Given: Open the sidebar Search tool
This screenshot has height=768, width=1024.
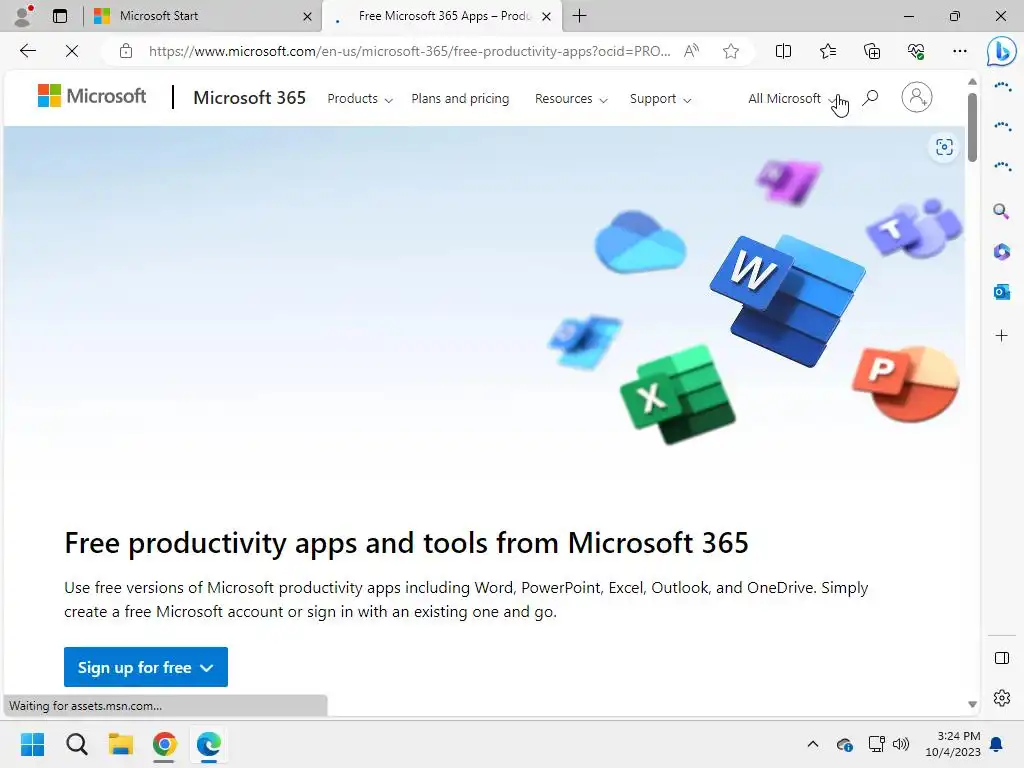Looking at the screenshot, I should [1001, 211].
